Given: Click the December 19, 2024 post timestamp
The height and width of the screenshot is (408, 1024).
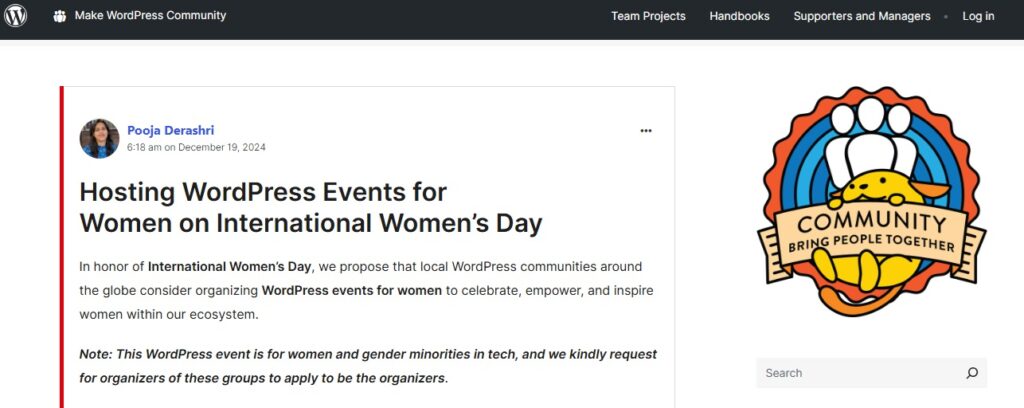Looking at the screenshot, I should [x=196, y=147].
